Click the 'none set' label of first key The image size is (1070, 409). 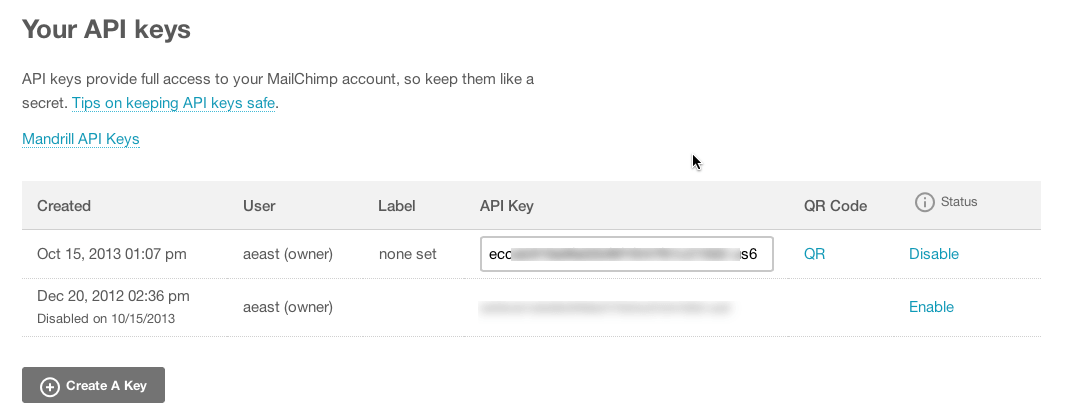[407, 254]
